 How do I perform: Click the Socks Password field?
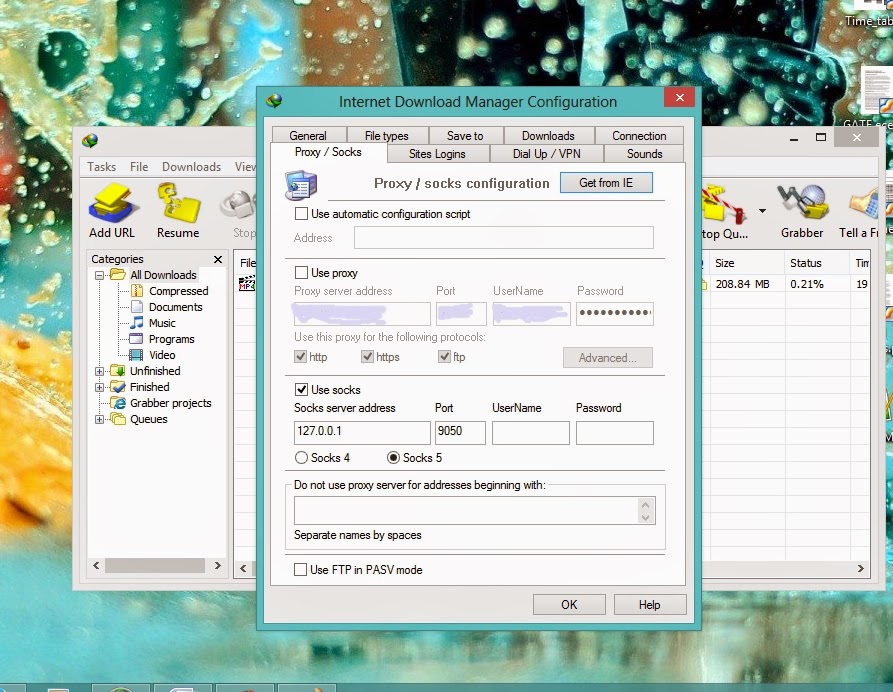coord(615,432)
